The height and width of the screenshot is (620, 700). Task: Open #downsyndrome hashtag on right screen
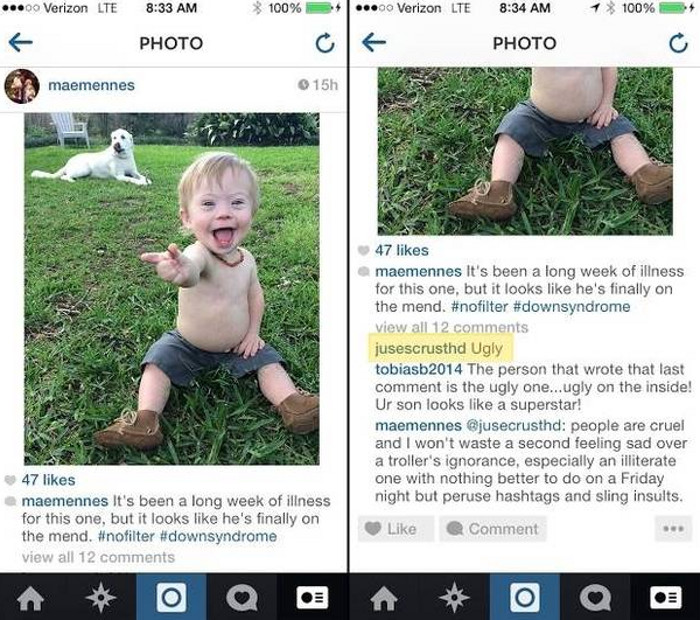571,307
